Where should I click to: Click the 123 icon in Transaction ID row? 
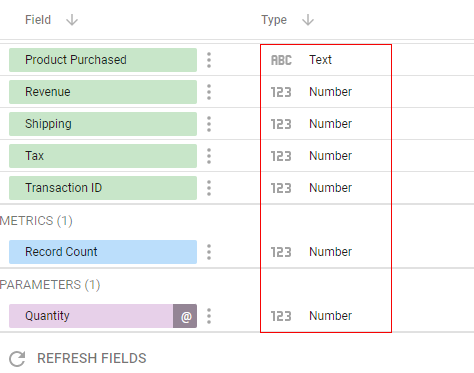(x=281, y=188)
